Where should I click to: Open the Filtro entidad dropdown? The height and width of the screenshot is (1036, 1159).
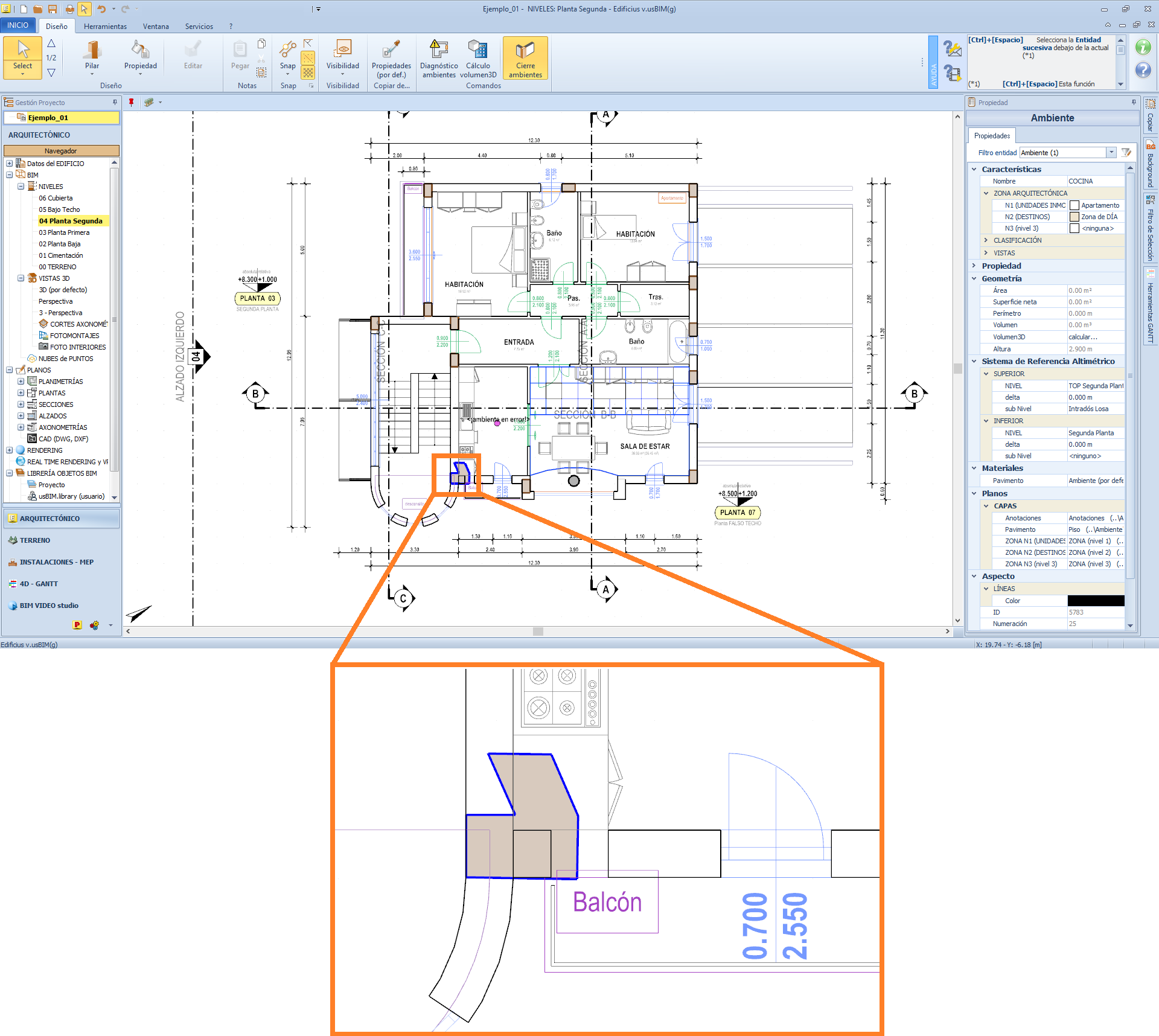point(1111,153)
